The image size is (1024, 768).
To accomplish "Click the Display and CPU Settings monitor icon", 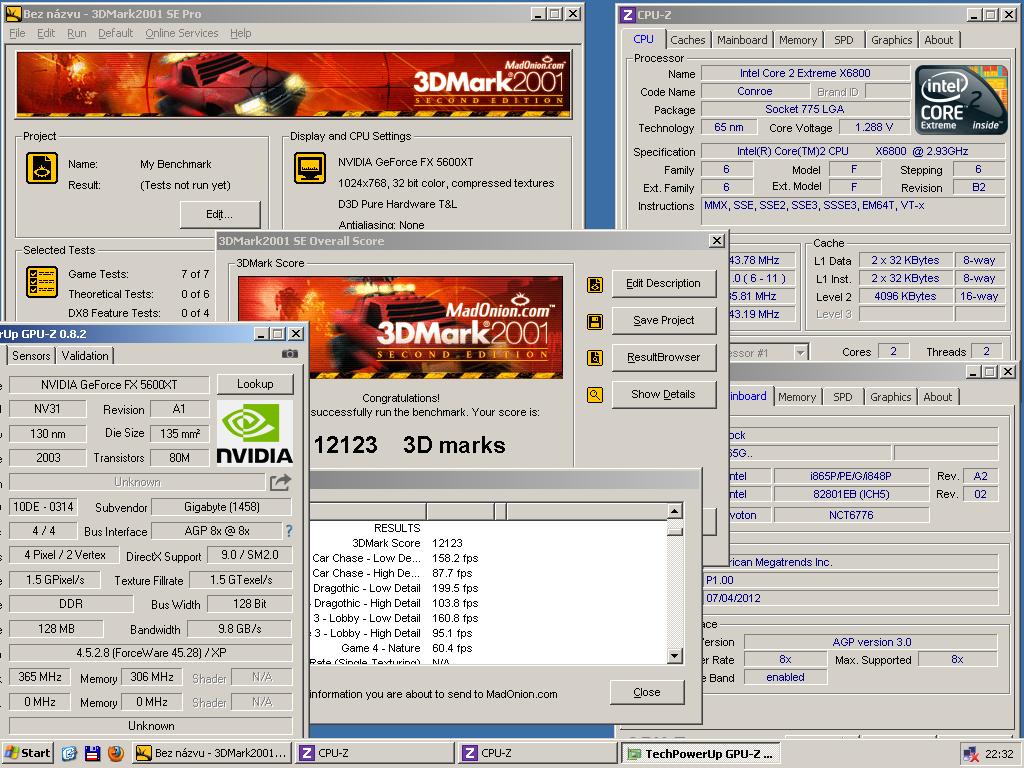I will [x=310, y=168].
